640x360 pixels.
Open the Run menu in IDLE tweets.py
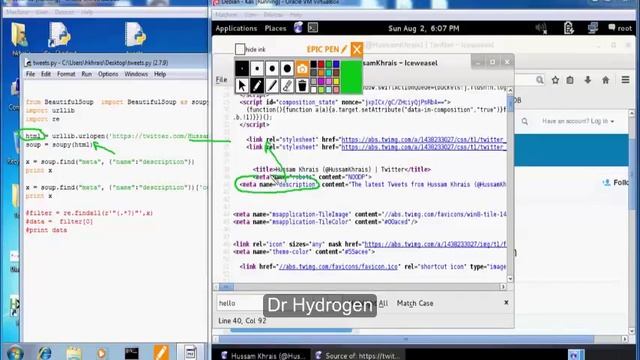click(87, 74)
